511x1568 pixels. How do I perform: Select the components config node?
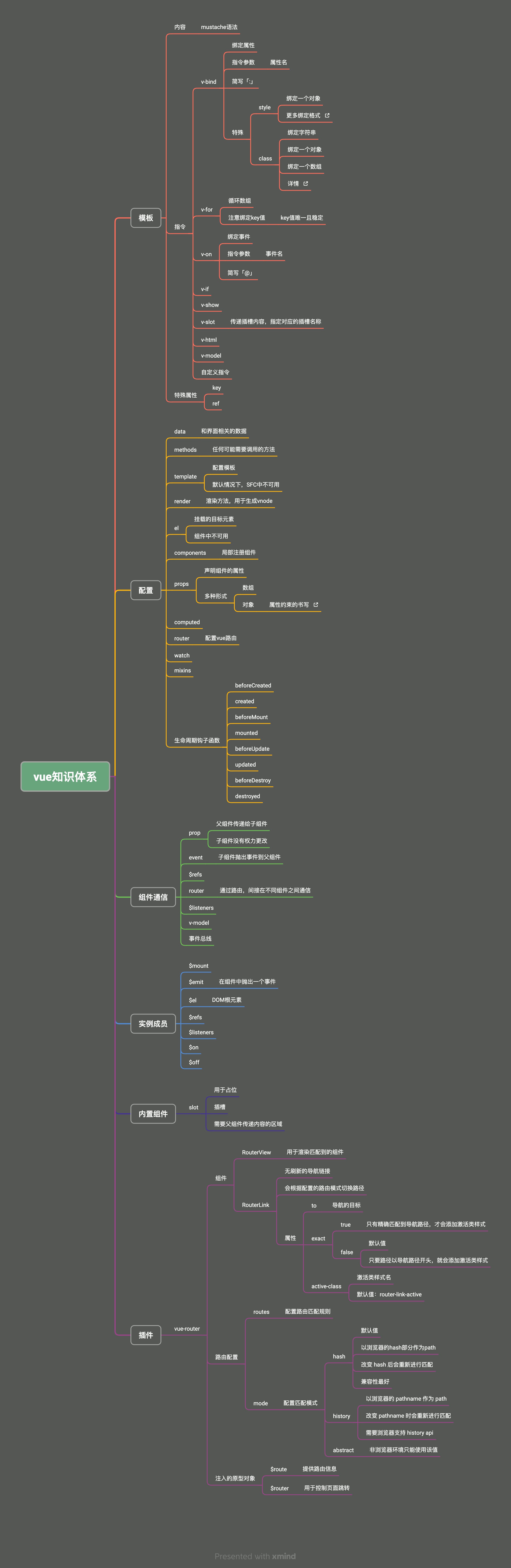tap(190, 553)
